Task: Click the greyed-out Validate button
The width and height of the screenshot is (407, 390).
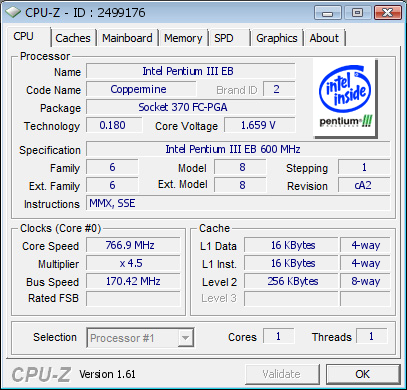Action: [282, 374]
